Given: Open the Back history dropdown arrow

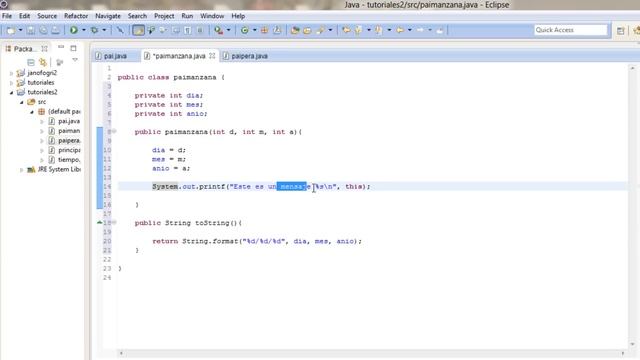Looking at the screenshot, I should pos(409,30).
